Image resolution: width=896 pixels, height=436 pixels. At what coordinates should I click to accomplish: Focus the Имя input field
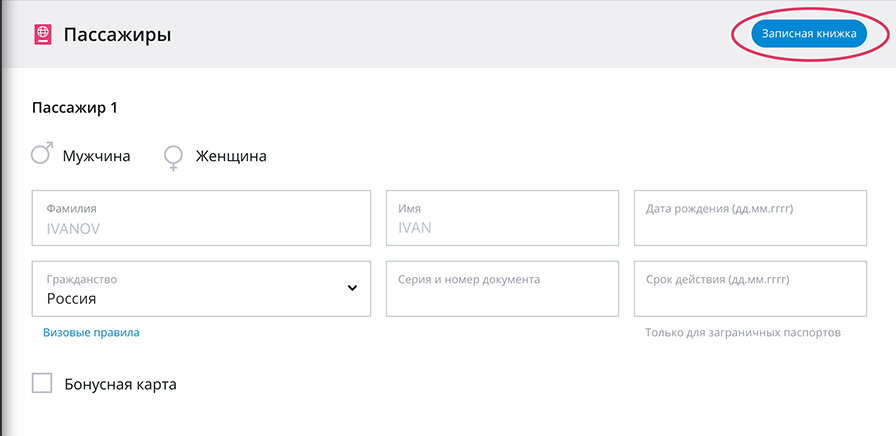[502, 218]
